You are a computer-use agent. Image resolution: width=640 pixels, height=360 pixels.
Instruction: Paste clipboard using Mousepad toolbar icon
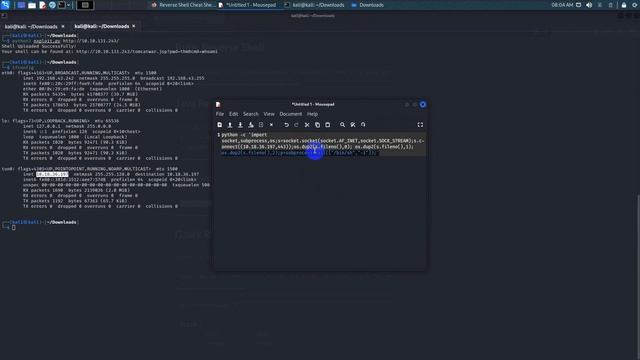327,125
